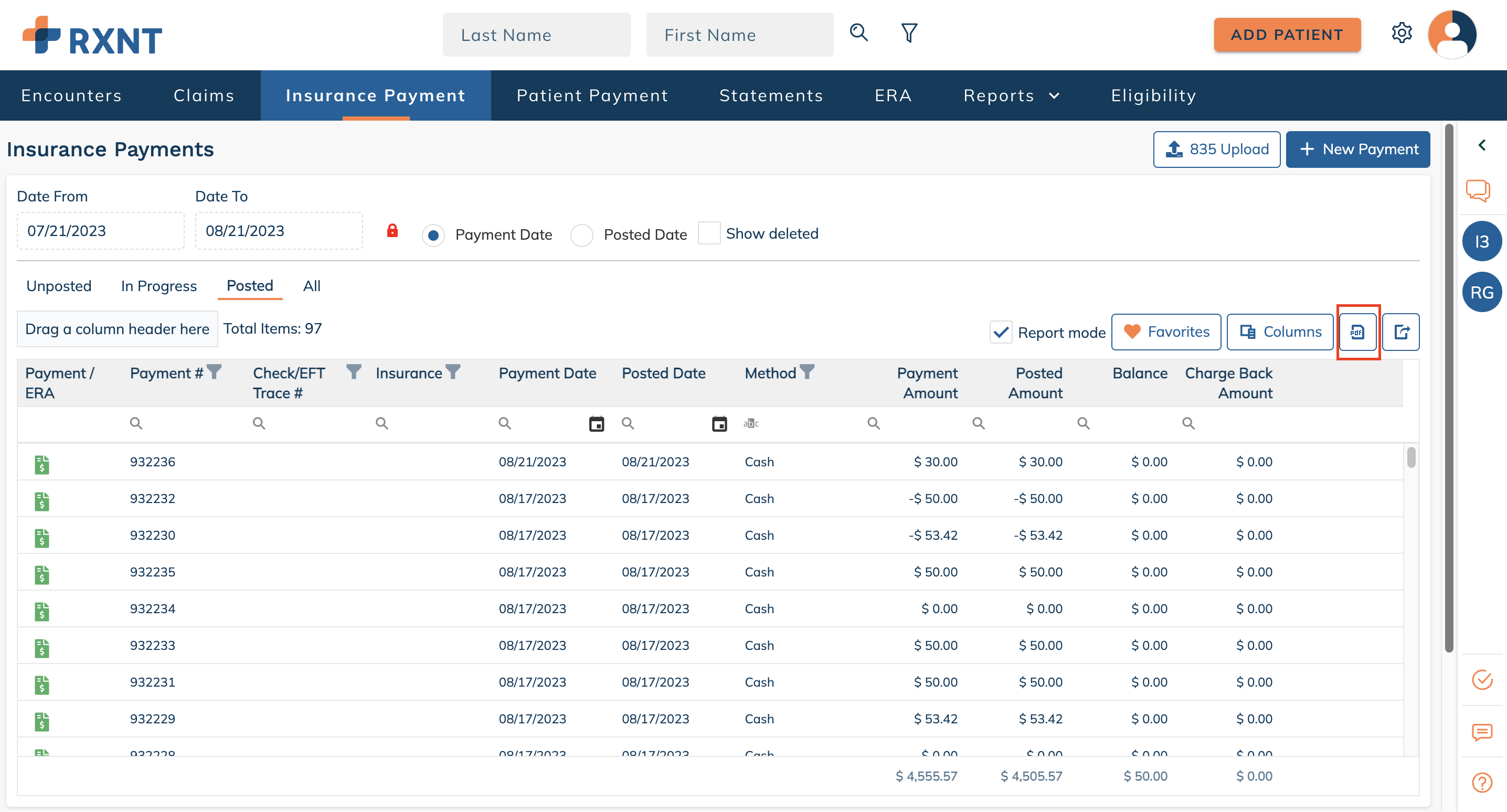Viewport: 1507px width, 812px height.
Task: Open payment icon for row 932235
Action: point(41,575)
